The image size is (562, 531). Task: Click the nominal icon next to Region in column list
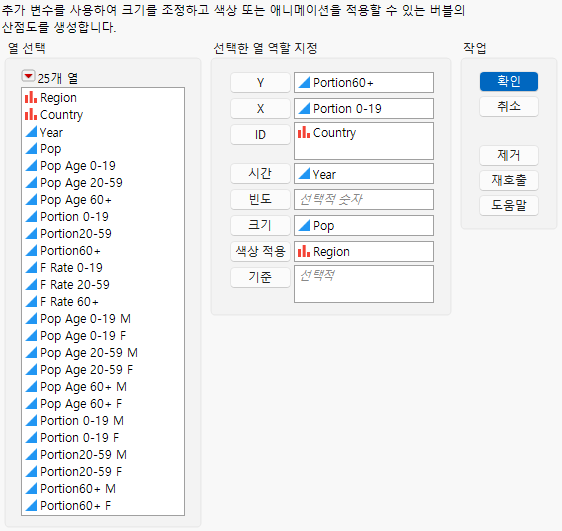[31, 97]
